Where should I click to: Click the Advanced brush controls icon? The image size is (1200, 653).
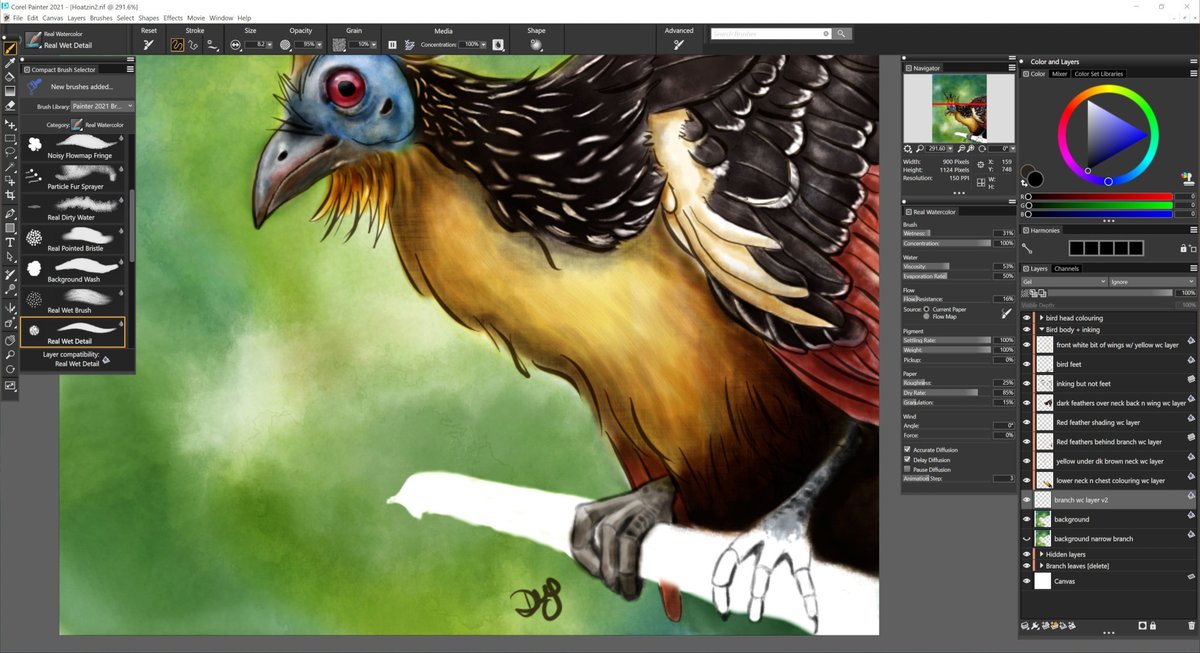pos(679,44)
